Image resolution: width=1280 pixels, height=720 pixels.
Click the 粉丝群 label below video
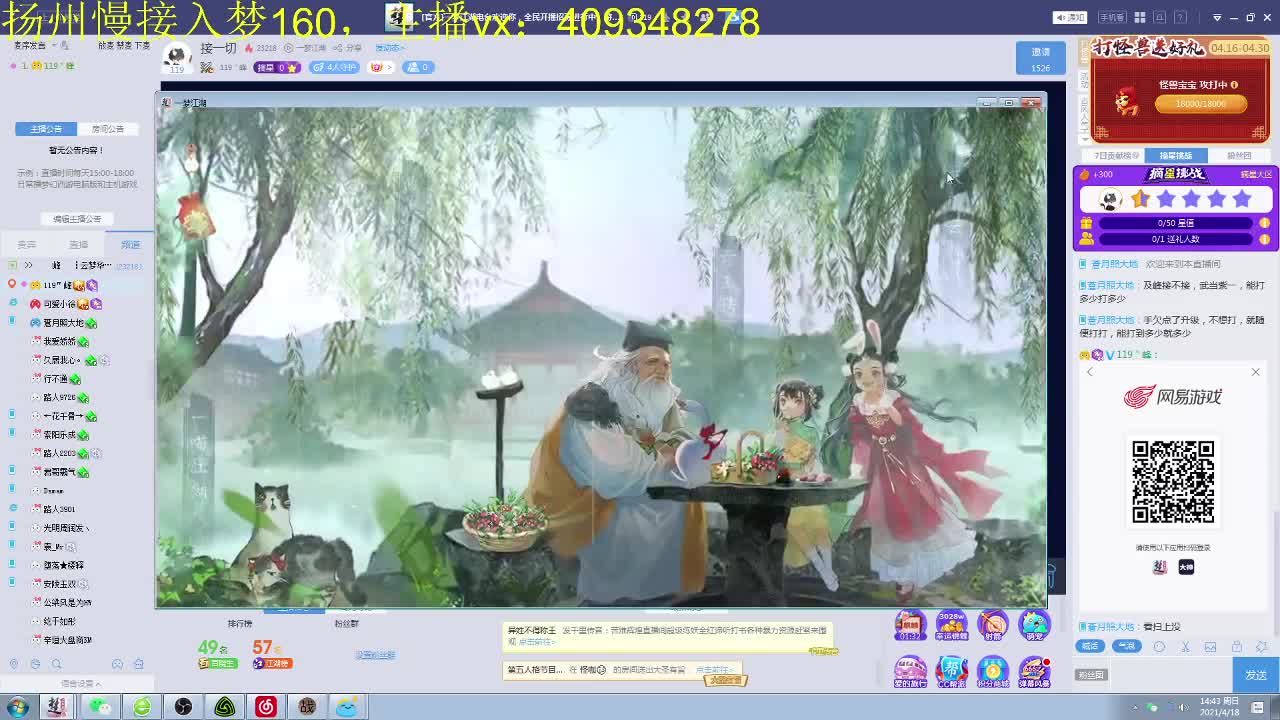coord(346,624)
